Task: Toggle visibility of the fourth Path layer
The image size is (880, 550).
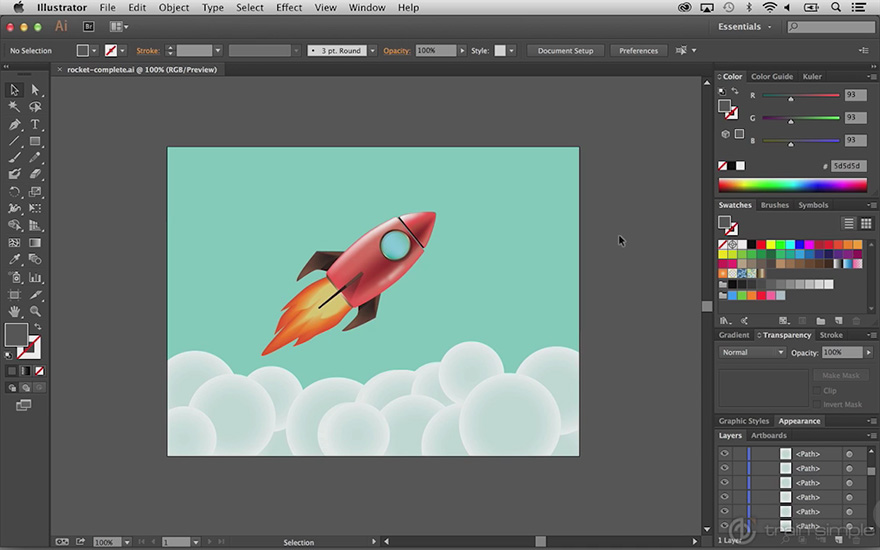Action: point(725,497)
